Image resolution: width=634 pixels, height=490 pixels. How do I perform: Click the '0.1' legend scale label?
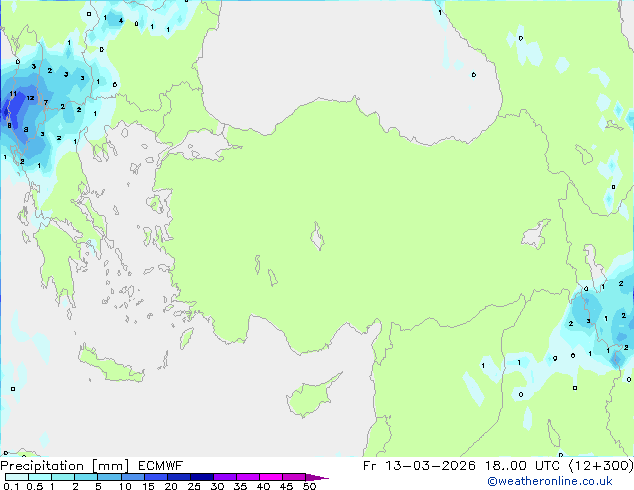(x=11, y=486)
